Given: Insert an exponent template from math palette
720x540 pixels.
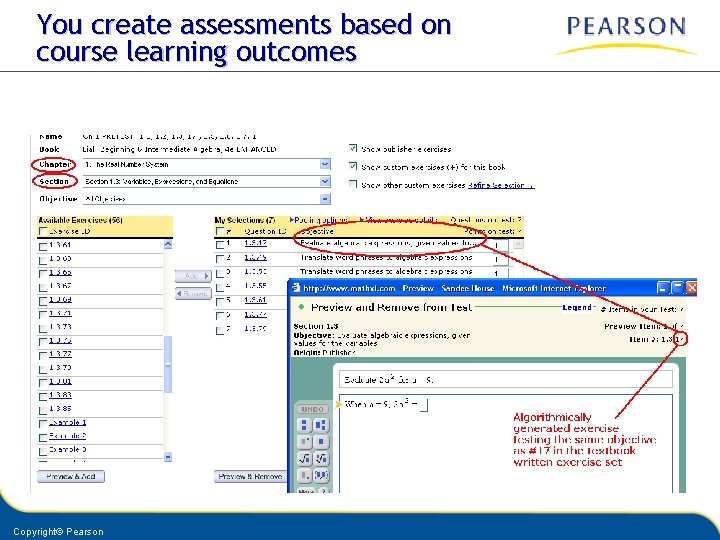Looking at the screenshot, I should (x=304, y=442).
